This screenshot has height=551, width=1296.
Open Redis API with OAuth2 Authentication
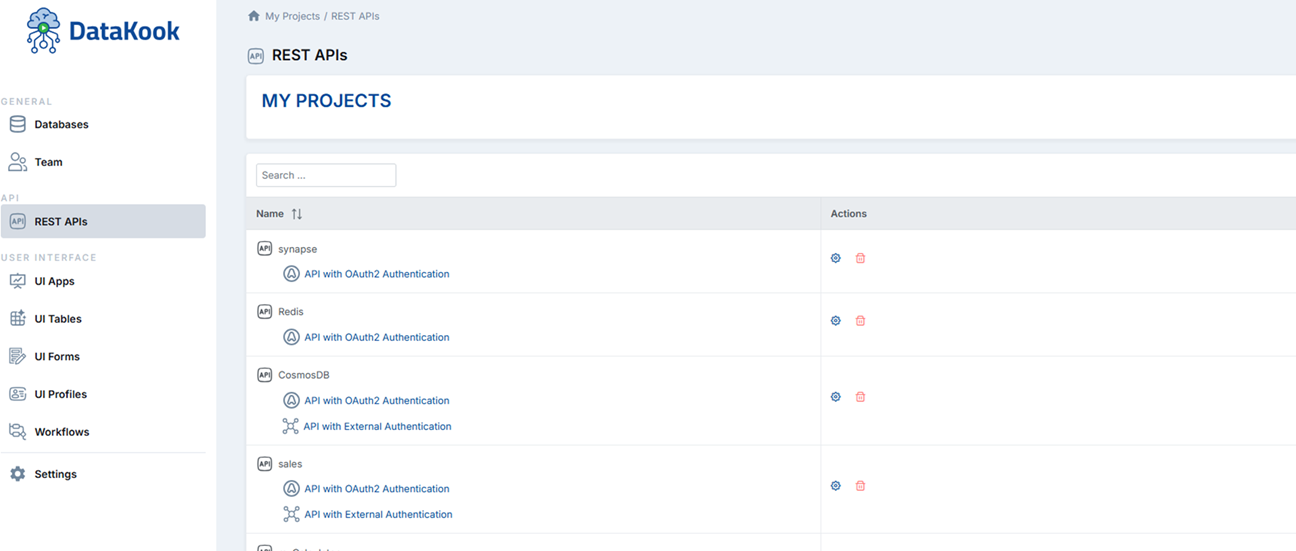(377, 337)
